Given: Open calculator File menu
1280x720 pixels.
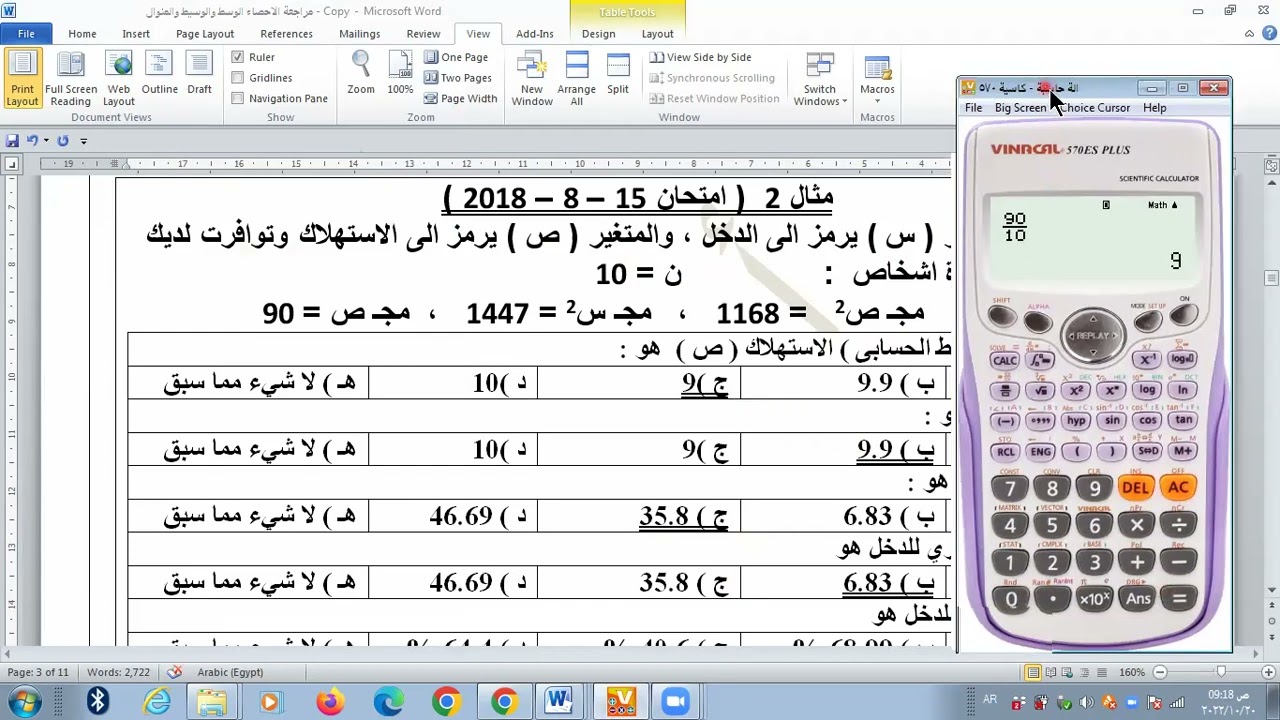Looking at the screenshot, I should 973,108.
